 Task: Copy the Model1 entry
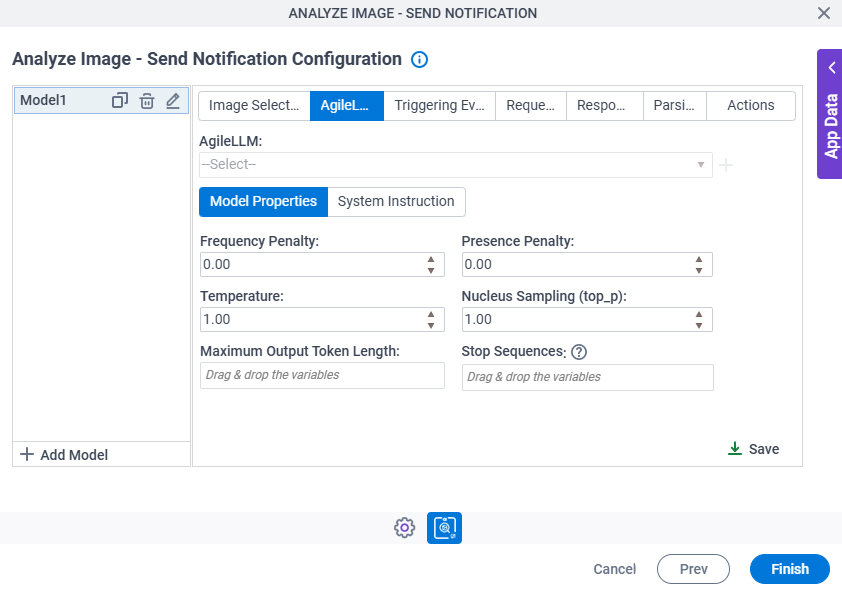pyautogui.click(x=120, y=100)
